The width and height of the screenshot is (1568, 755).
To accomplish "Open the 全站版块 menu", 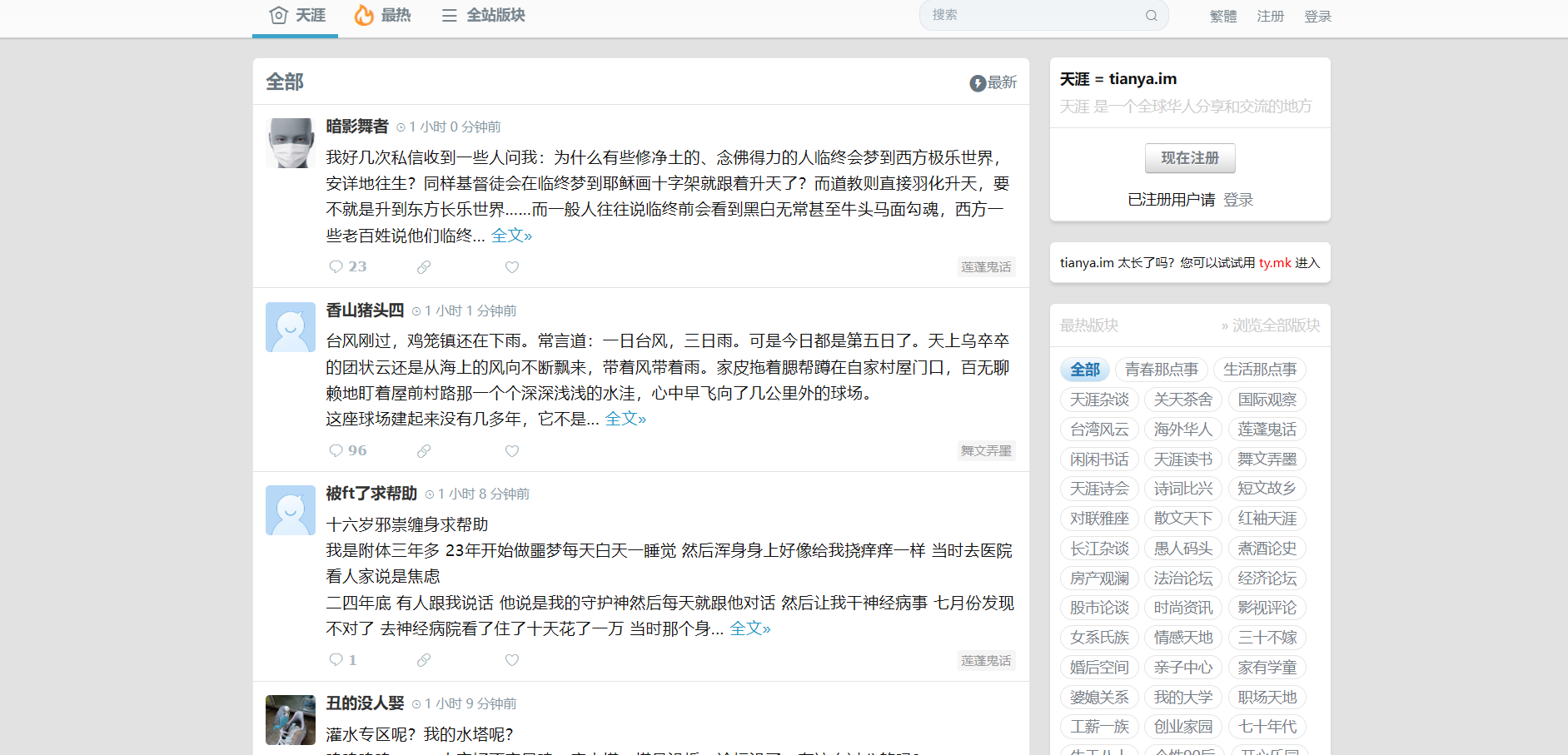I will click(483, 16).
